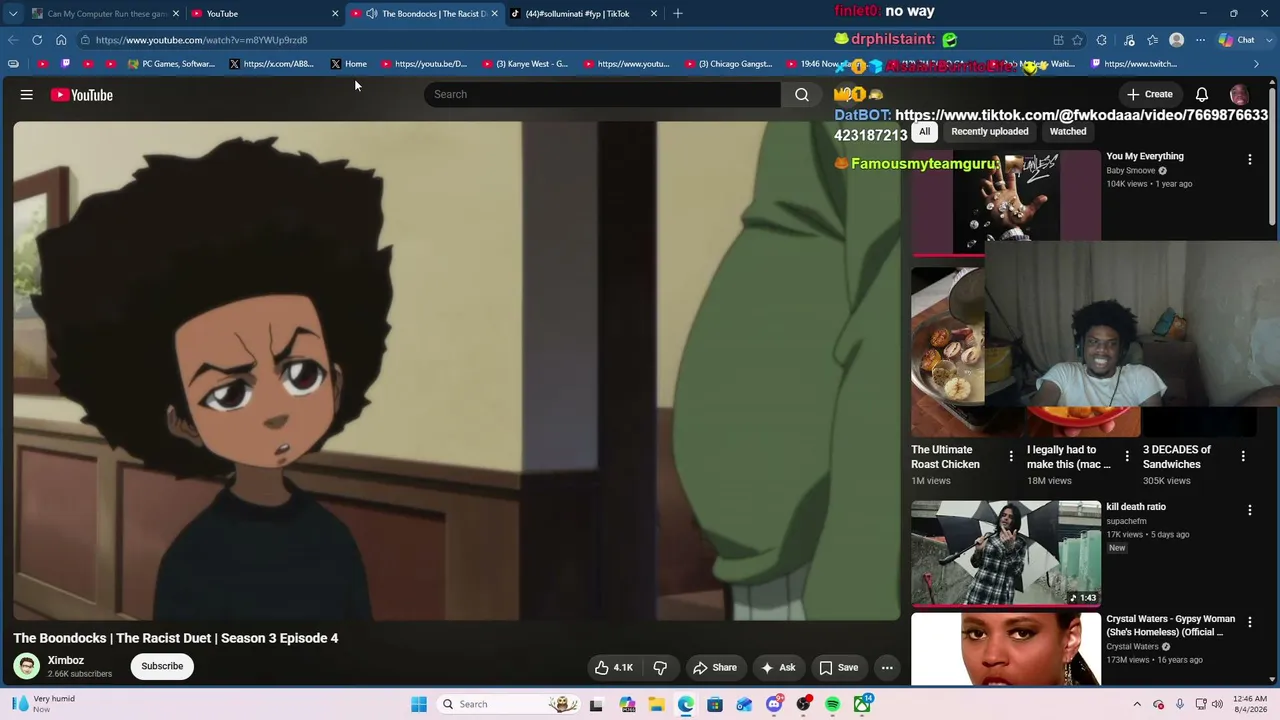
Task: Click the Ask button
Action: point(778,667)
